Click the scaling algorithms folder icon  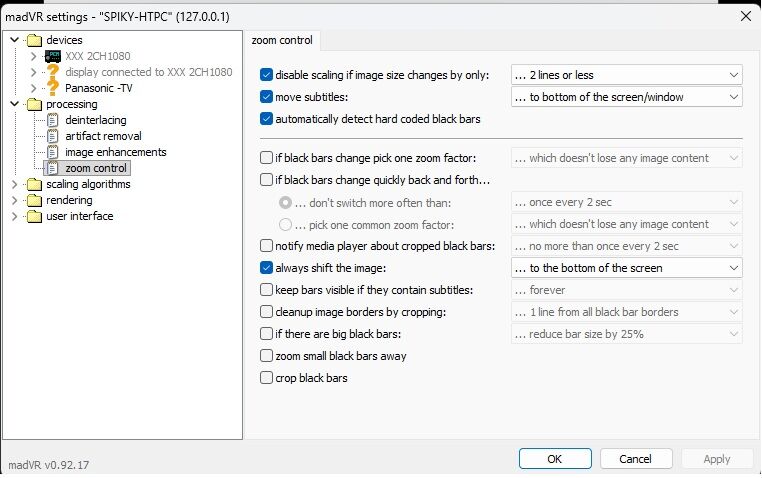pos(35,184)
